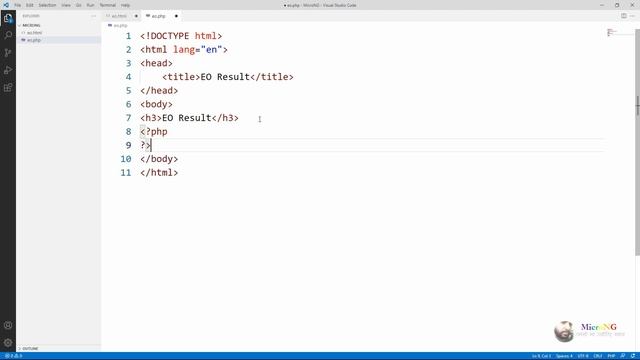The width and height of the screenshot is (640, 360).
Task: Click Spaces: 4 indentation indicator
Action: point(564,356)
